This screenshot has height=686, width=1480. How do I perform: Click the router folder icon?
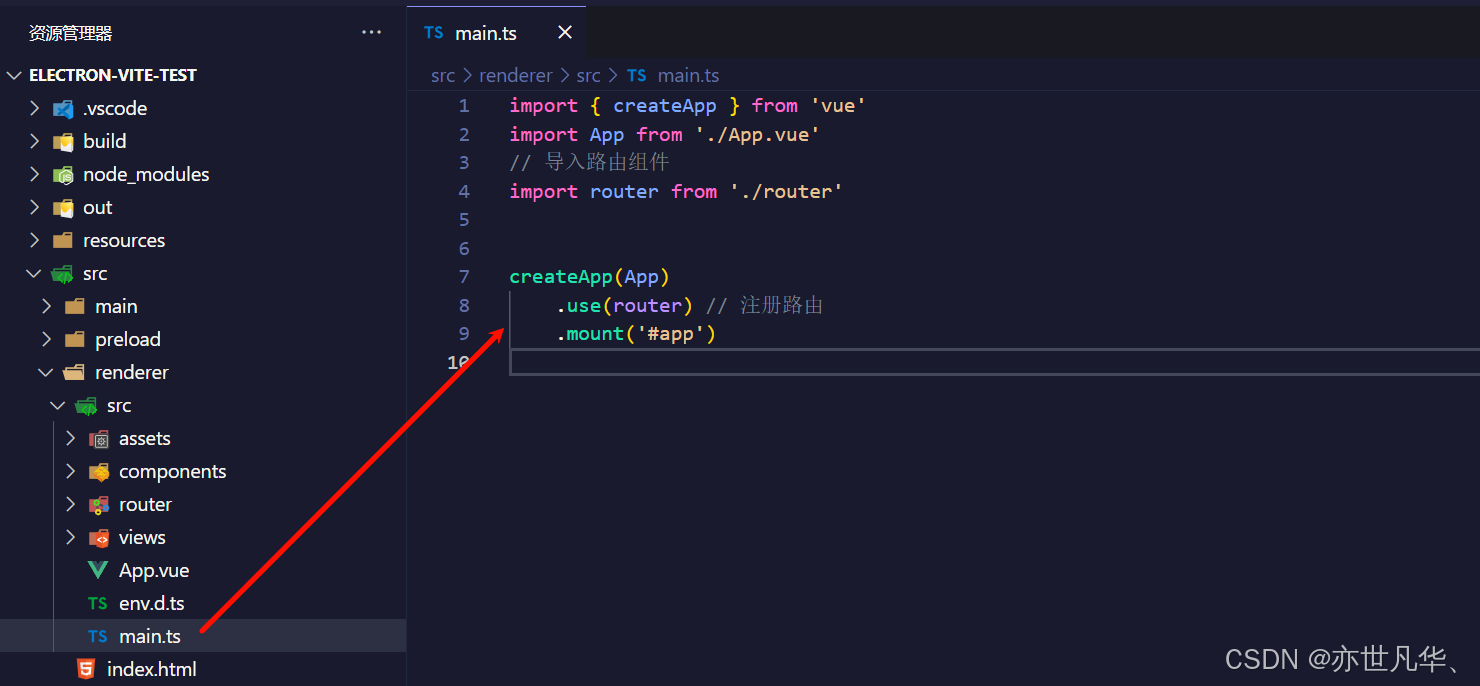(99, 504)
